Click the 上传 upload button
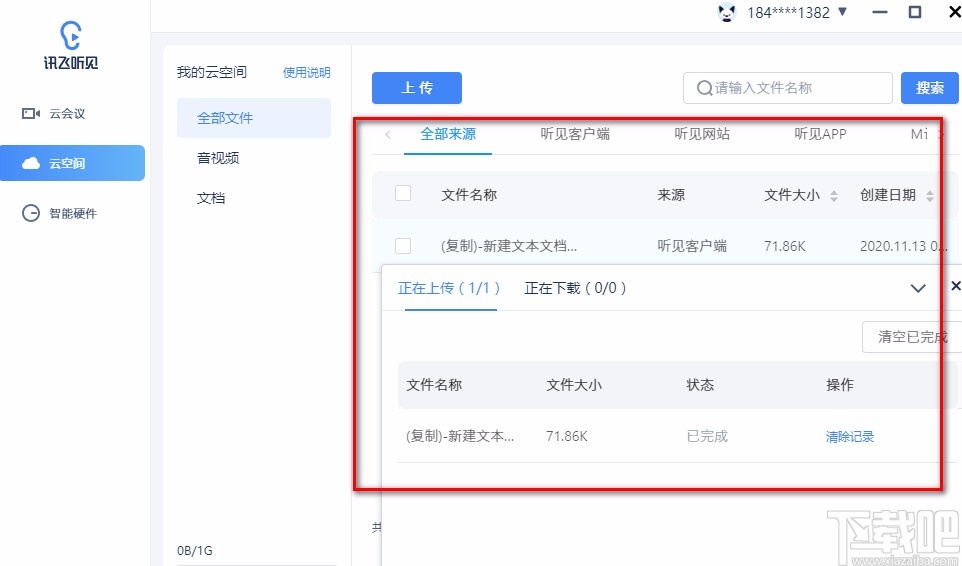The image size is (962, 566). pos(417,88)
